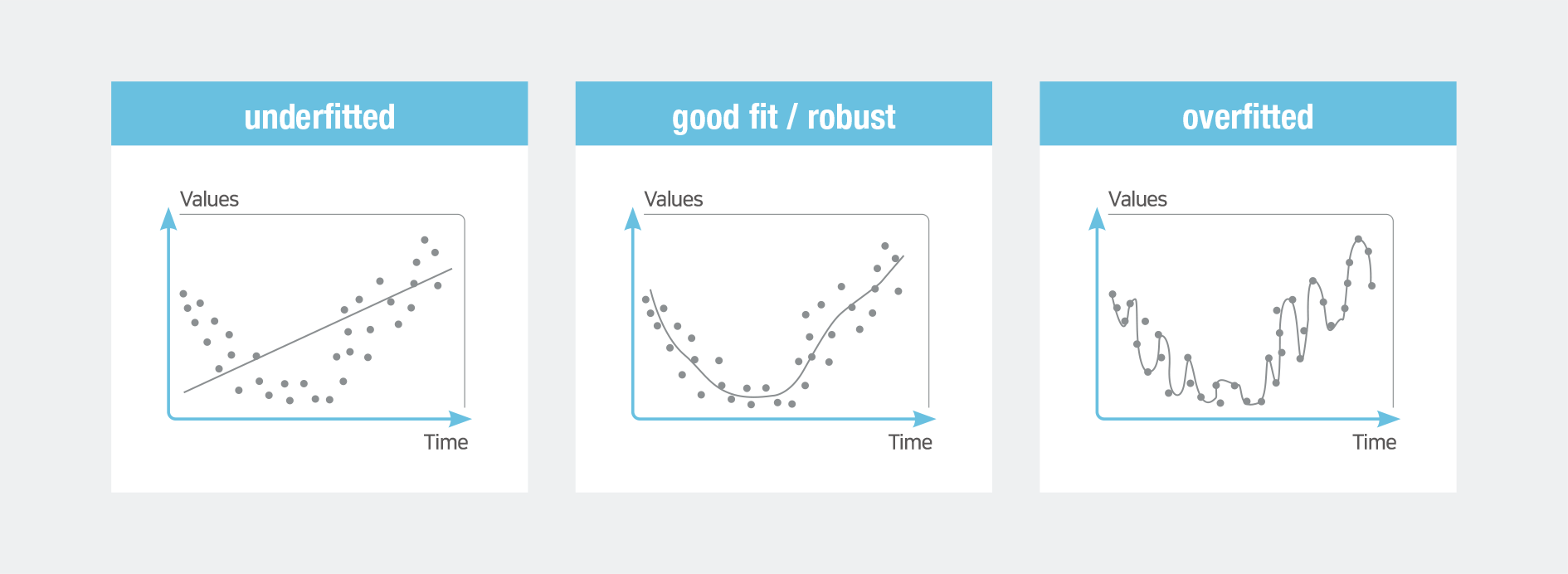Click the rightward Time axis arrowhead in underfitted chart
1568x574 pixels.
click(x=460, y=418)
